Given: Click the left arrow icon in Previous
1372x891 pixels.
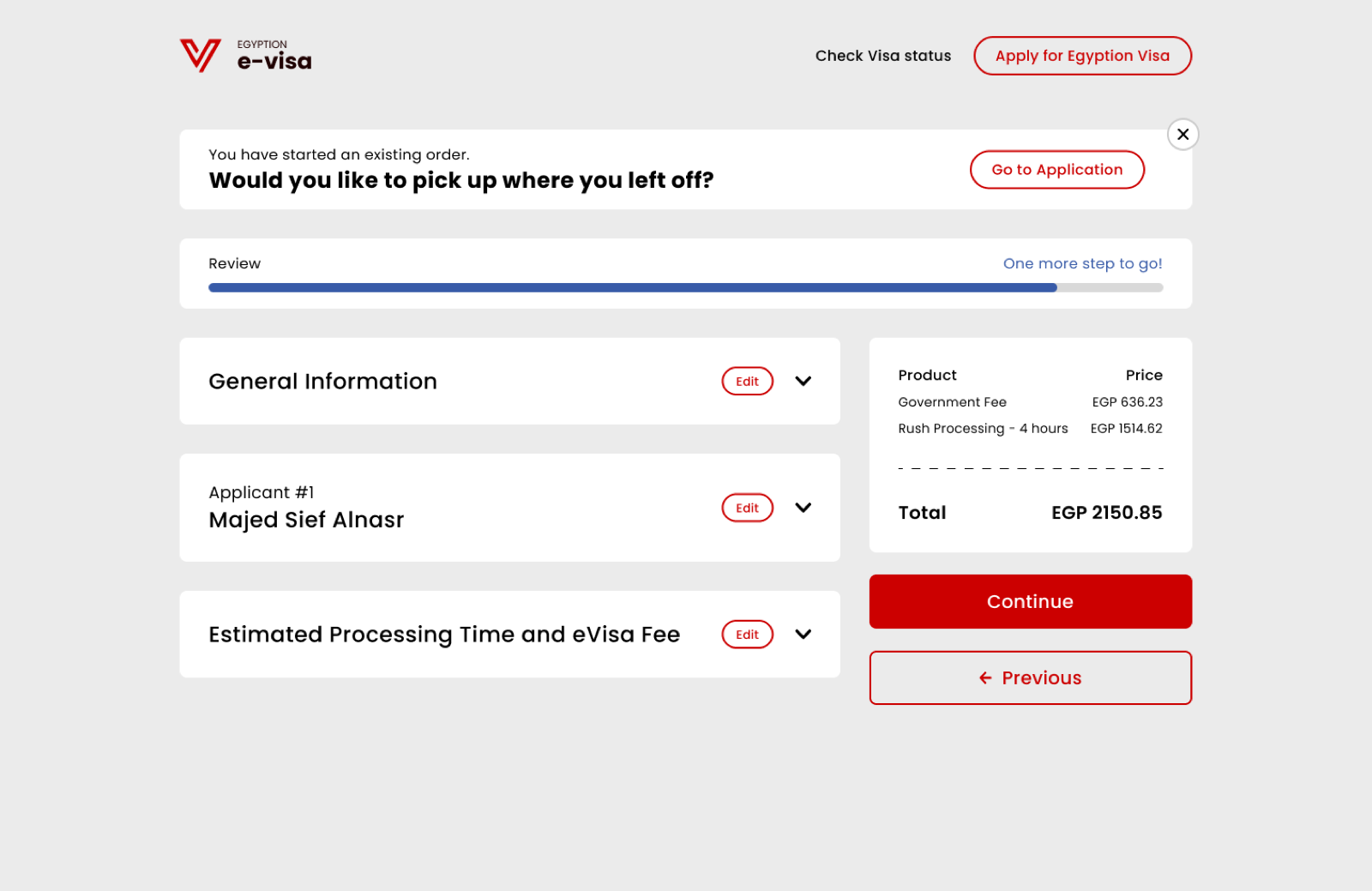Looking at the screenshot, I should [985, 678].
